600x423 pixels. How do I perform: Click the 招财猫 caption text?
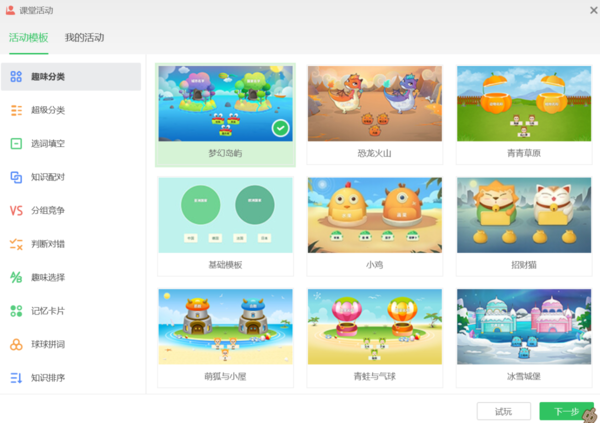point(524,265)
